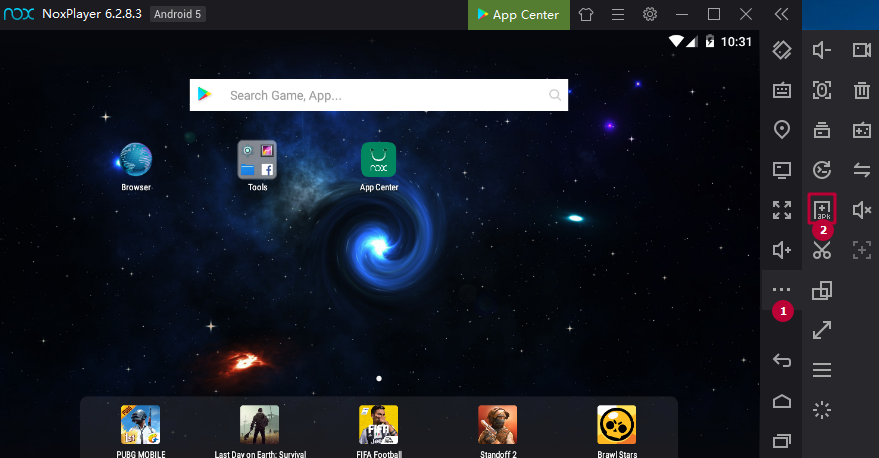The image size is (879, 458).
Task: Increase volume with speaker plus icon
Action: (781, 249)
